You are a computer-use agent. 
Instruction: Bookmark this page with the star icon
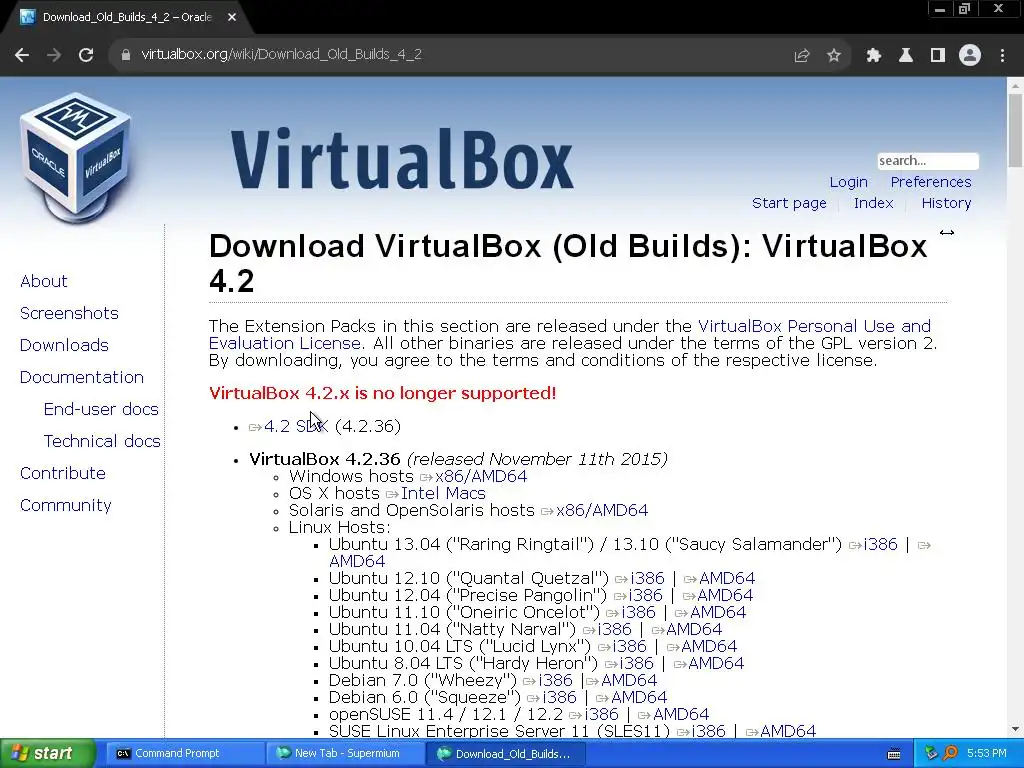tap(834, 56)
